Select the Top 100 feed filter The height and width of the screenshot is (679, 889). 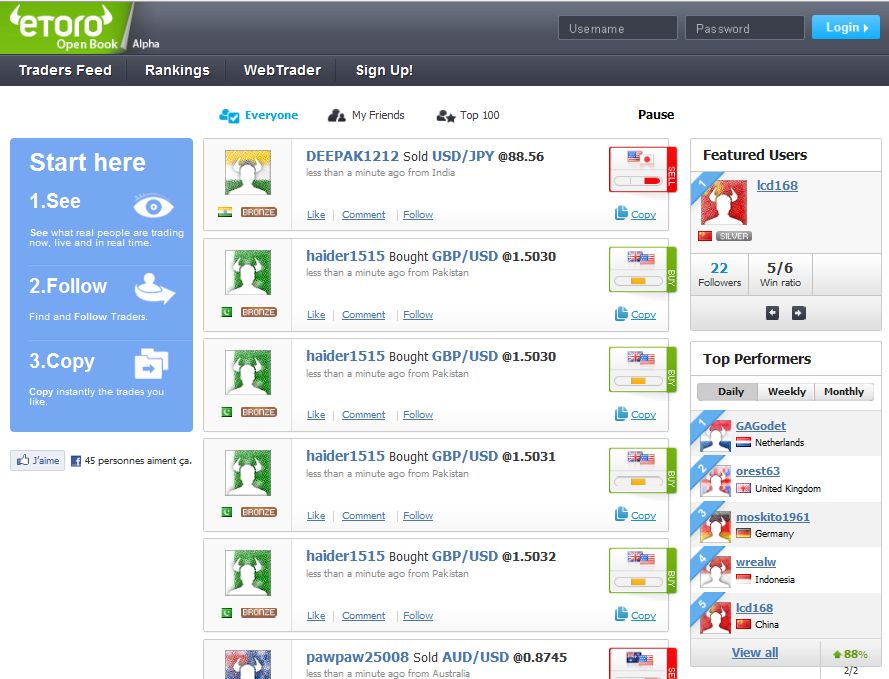tap(468, 116)
